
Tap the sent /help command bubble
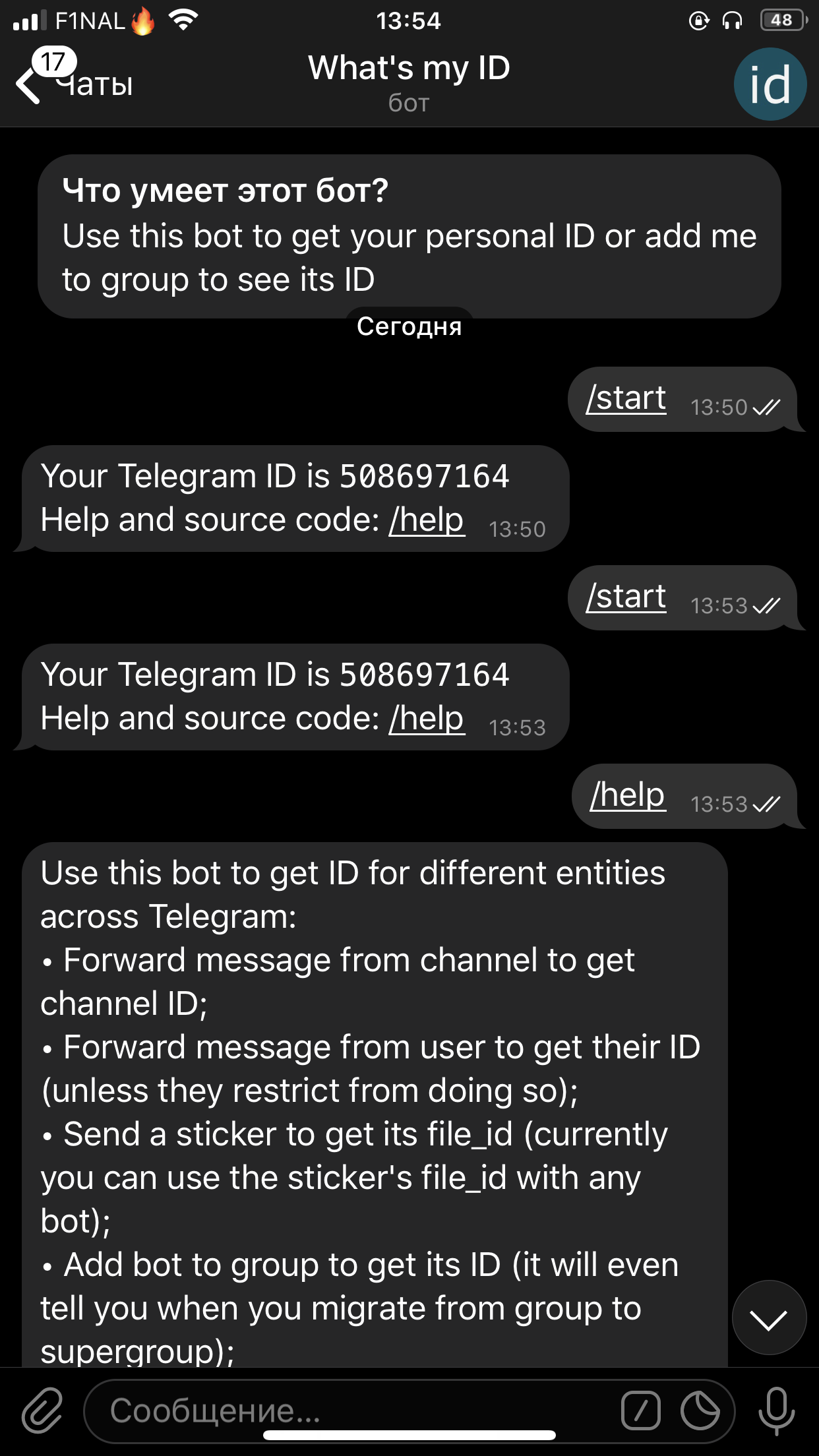[x=684, y=796]
